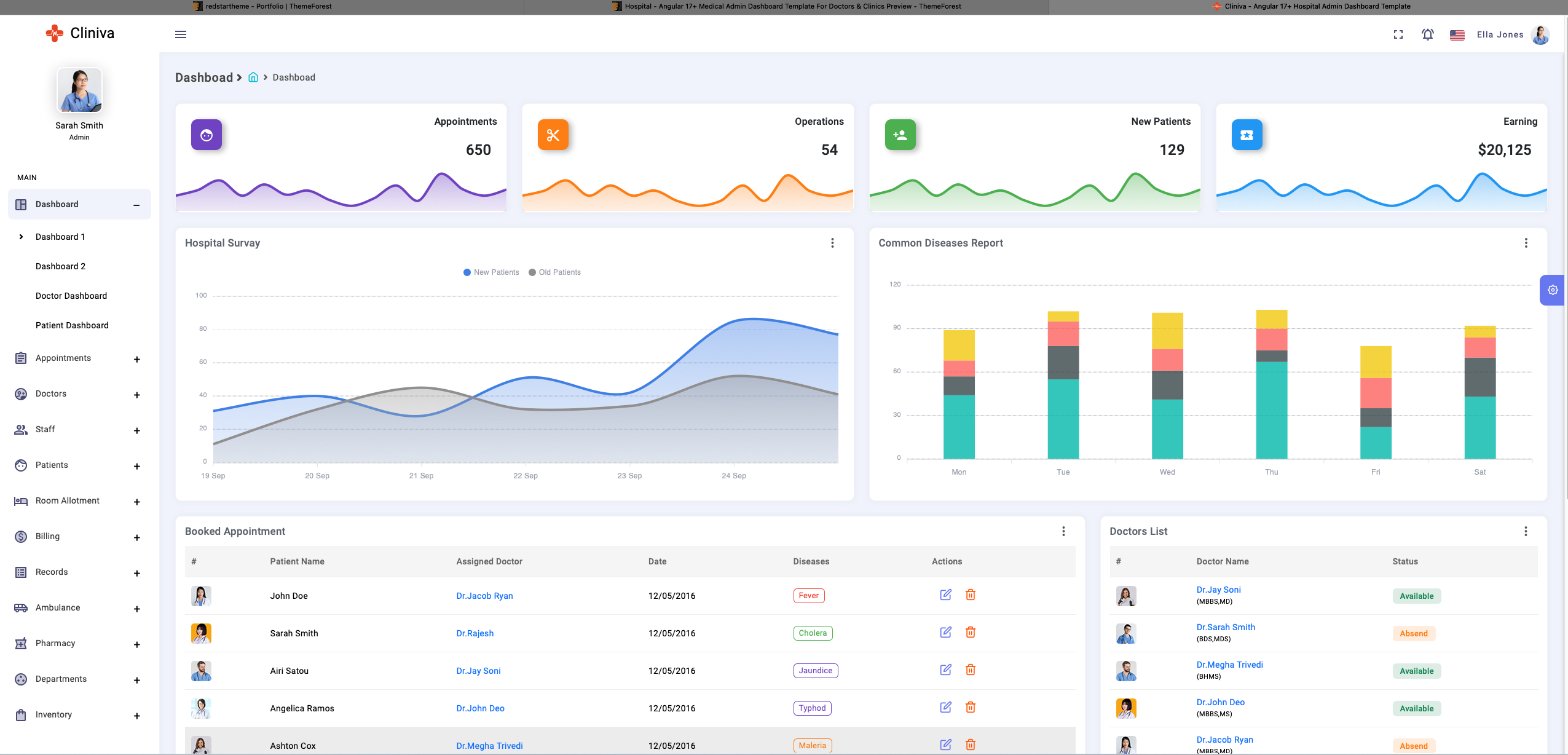Click Sarah Smith sidebar profile photo
Screen dimensions: 1568x755
pos(79,90)
